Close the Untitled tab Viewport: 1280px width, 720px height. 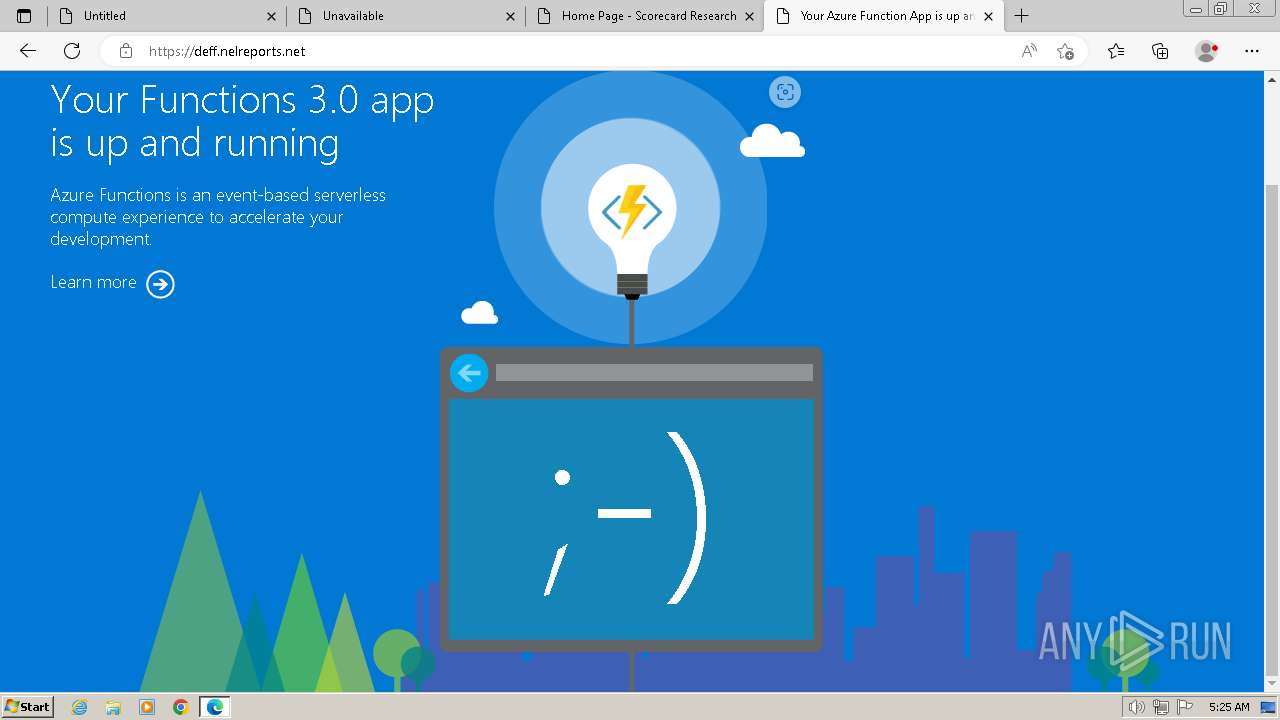click(x=271, y=16)
